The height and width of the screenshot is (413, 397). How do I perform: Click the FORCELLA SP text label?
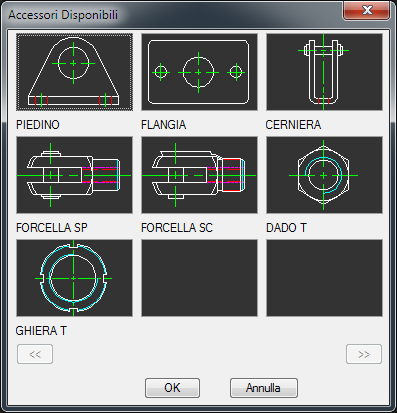point(52,228)
